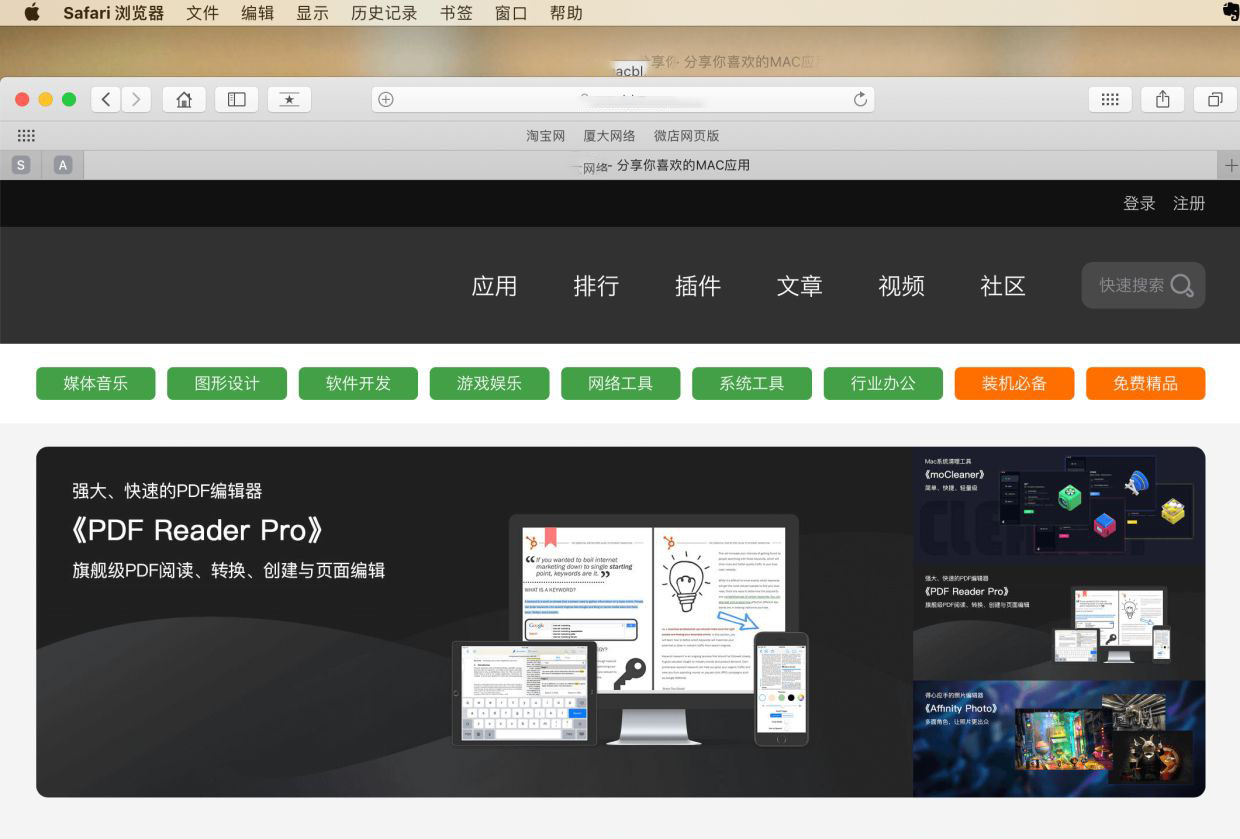The image size is (1240, 839).
Task: Click favorites bar grid icon
Action: click(26, 135)
